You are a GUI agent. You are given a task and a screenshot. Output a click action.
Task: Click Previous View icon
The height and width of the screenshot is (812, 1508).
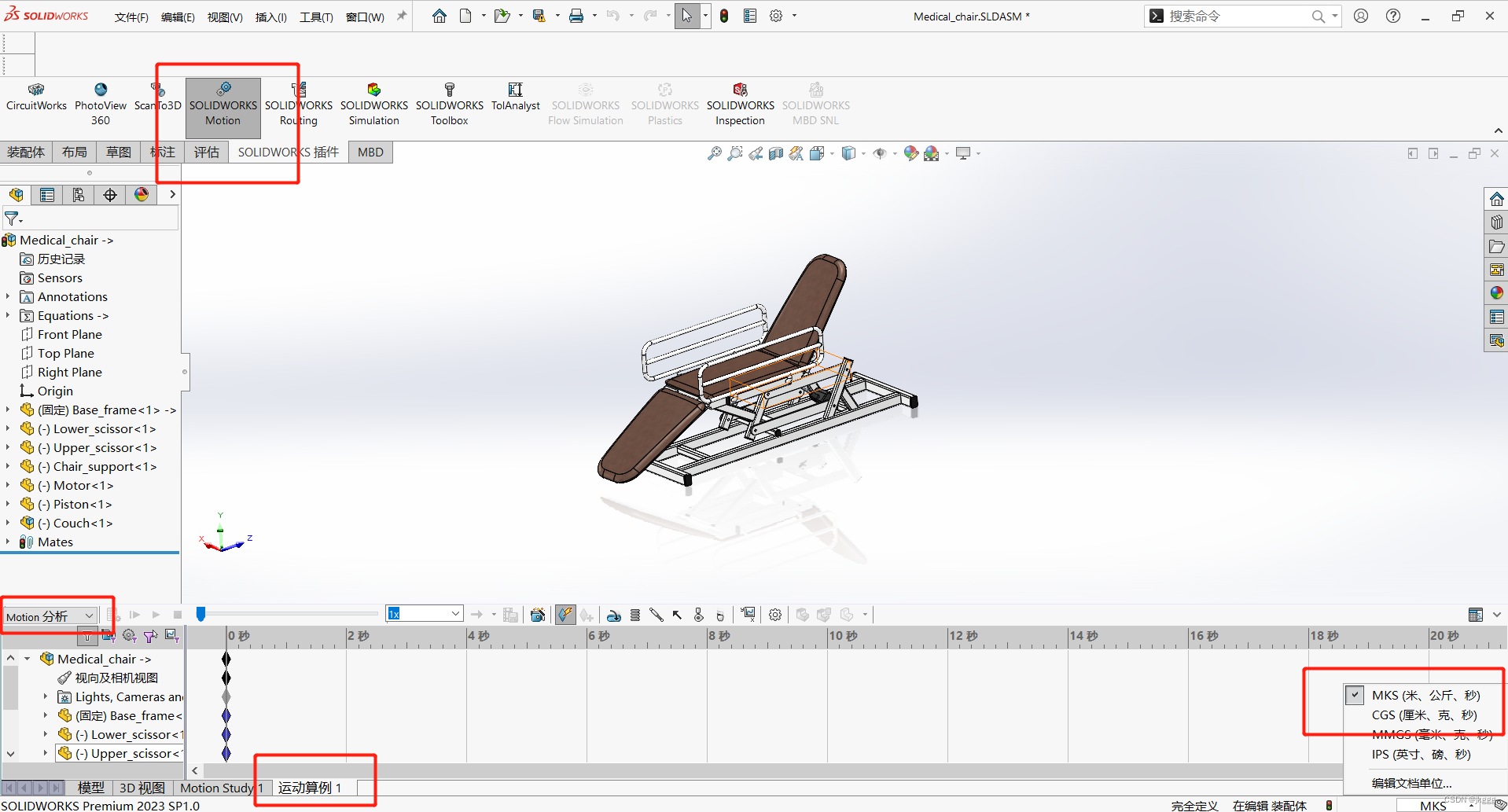(756, 153)
